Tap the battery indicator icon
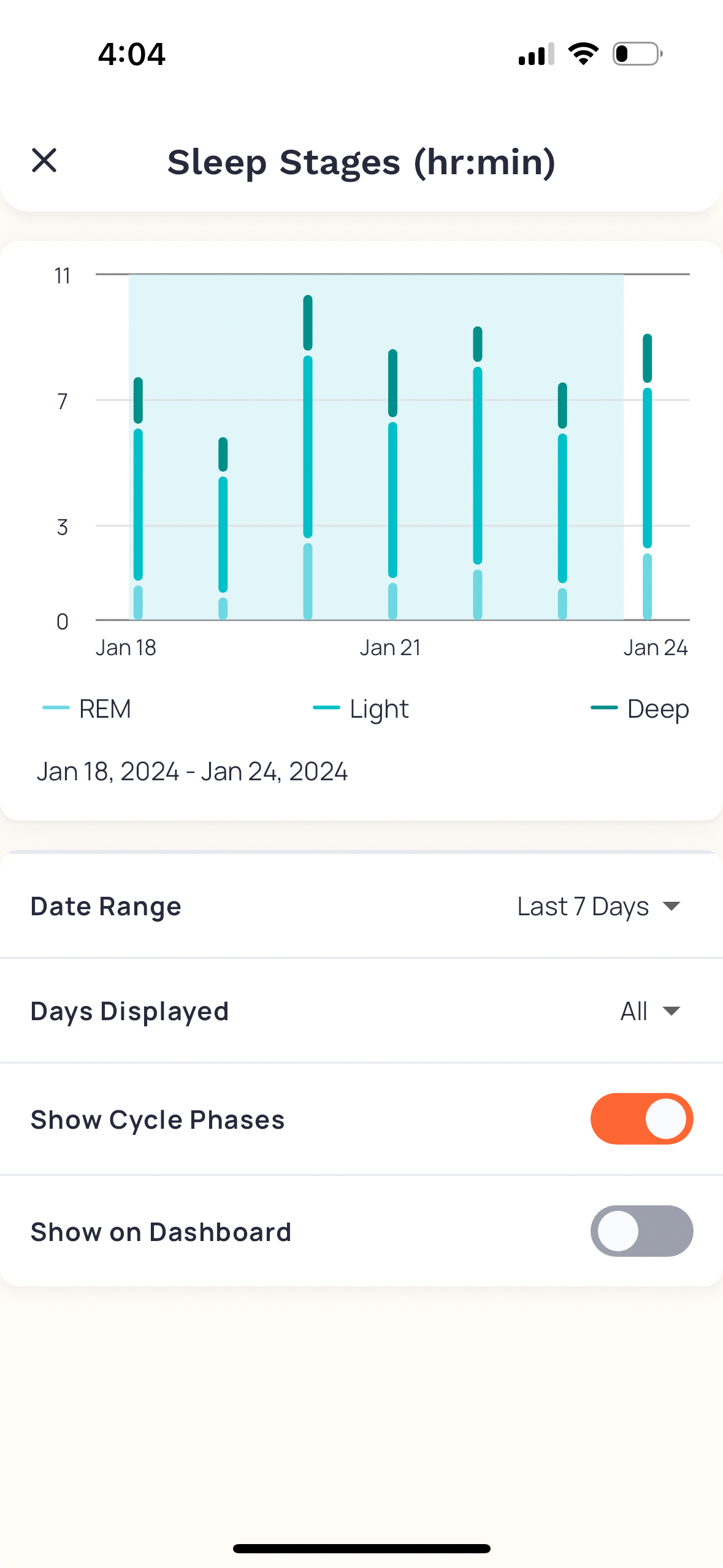The height and width of the screenshot is (1568, 723). 637,54
